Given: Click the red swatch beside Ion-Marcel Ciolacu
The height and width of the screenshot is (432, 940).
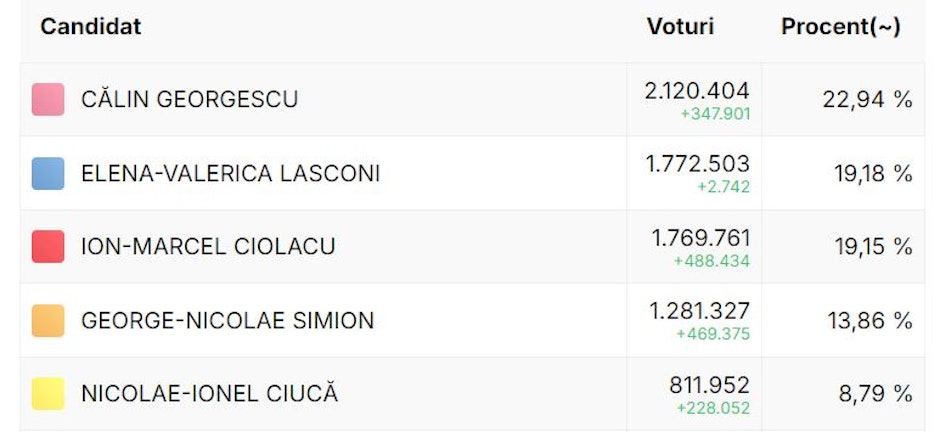Looking at the screenshot, I should (x=48, y=247).
